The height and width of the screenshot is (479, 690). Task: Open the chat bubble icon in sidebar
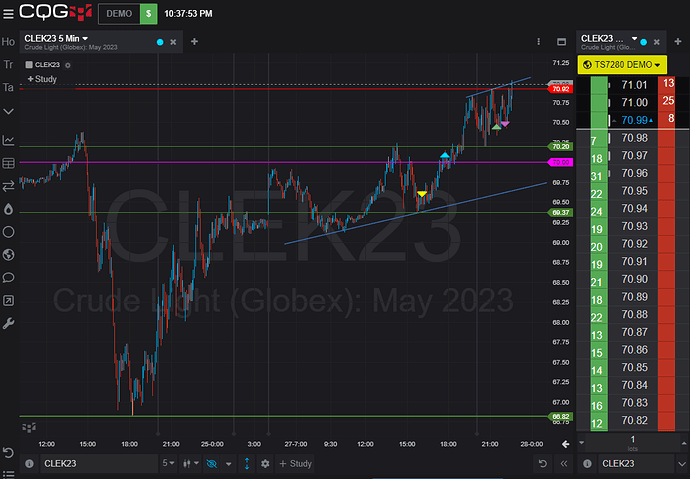[x=9, y=277]
